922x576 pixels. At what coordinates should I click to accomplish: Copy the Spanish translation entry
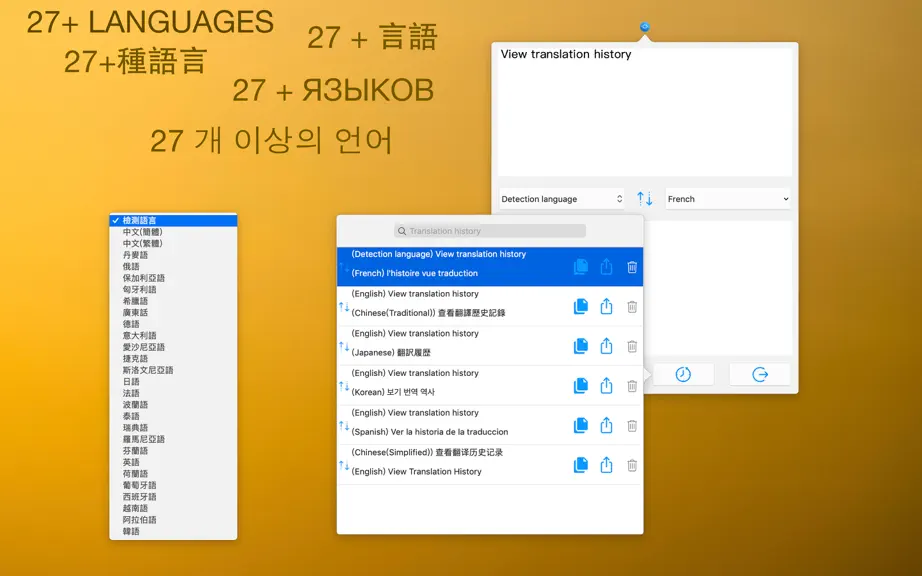click(581, 426)
